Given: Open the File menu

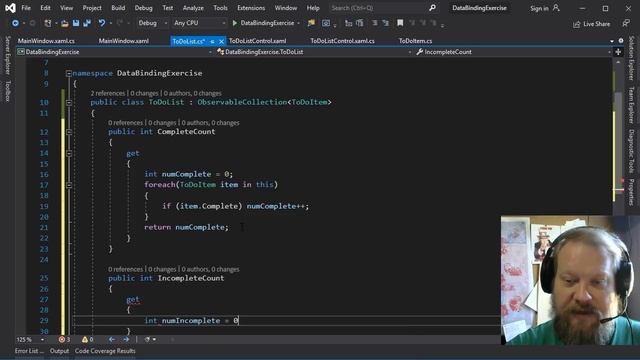Looking at the screenshot, I should tap(26, 8).
